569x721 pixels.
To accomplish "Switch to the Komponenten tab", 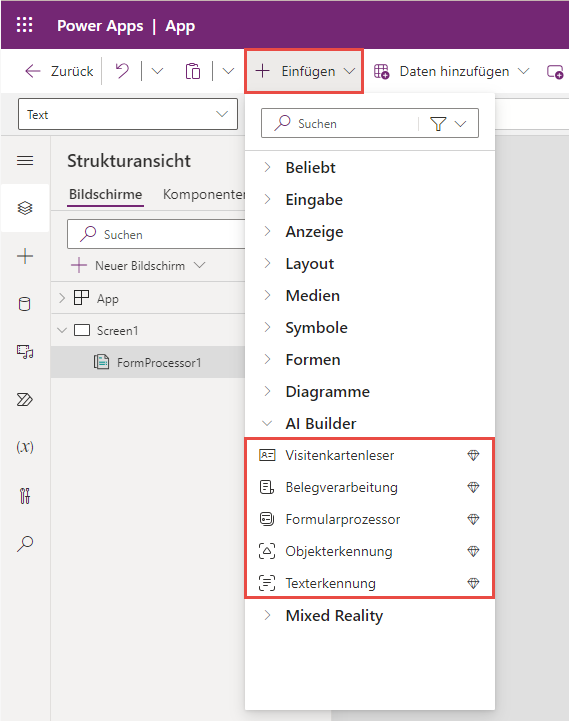I will point(204,195).
